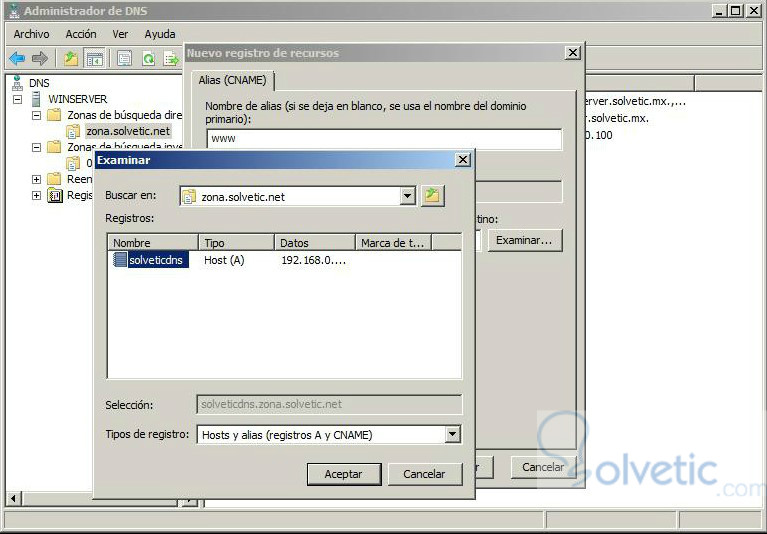Click the 192.168.0.... data cell
This screenshot has height=534, width=767.
pos(314,260)
